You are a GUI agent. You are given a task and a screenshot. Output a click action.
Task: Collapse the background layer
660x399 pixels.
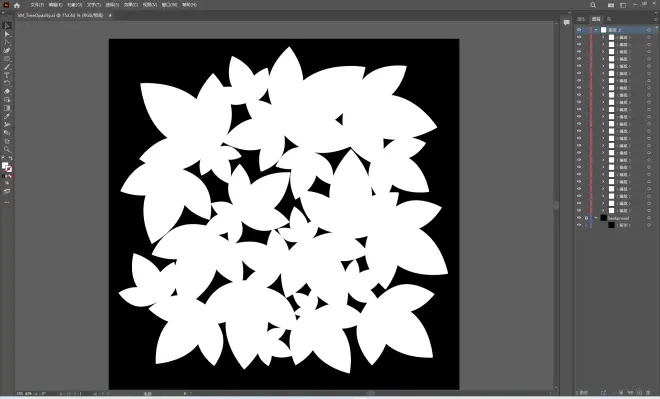596,218
